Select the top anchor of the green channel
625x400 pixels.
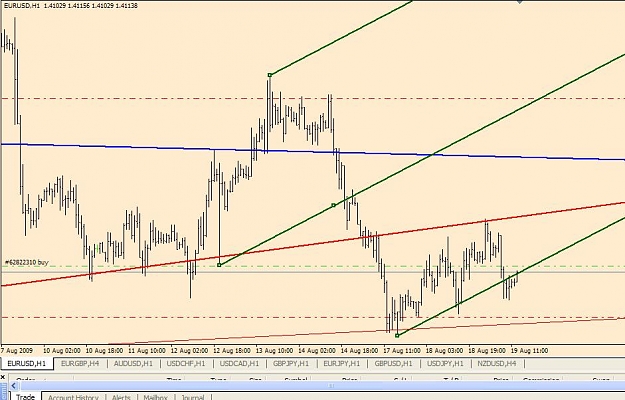pos(270,75)
